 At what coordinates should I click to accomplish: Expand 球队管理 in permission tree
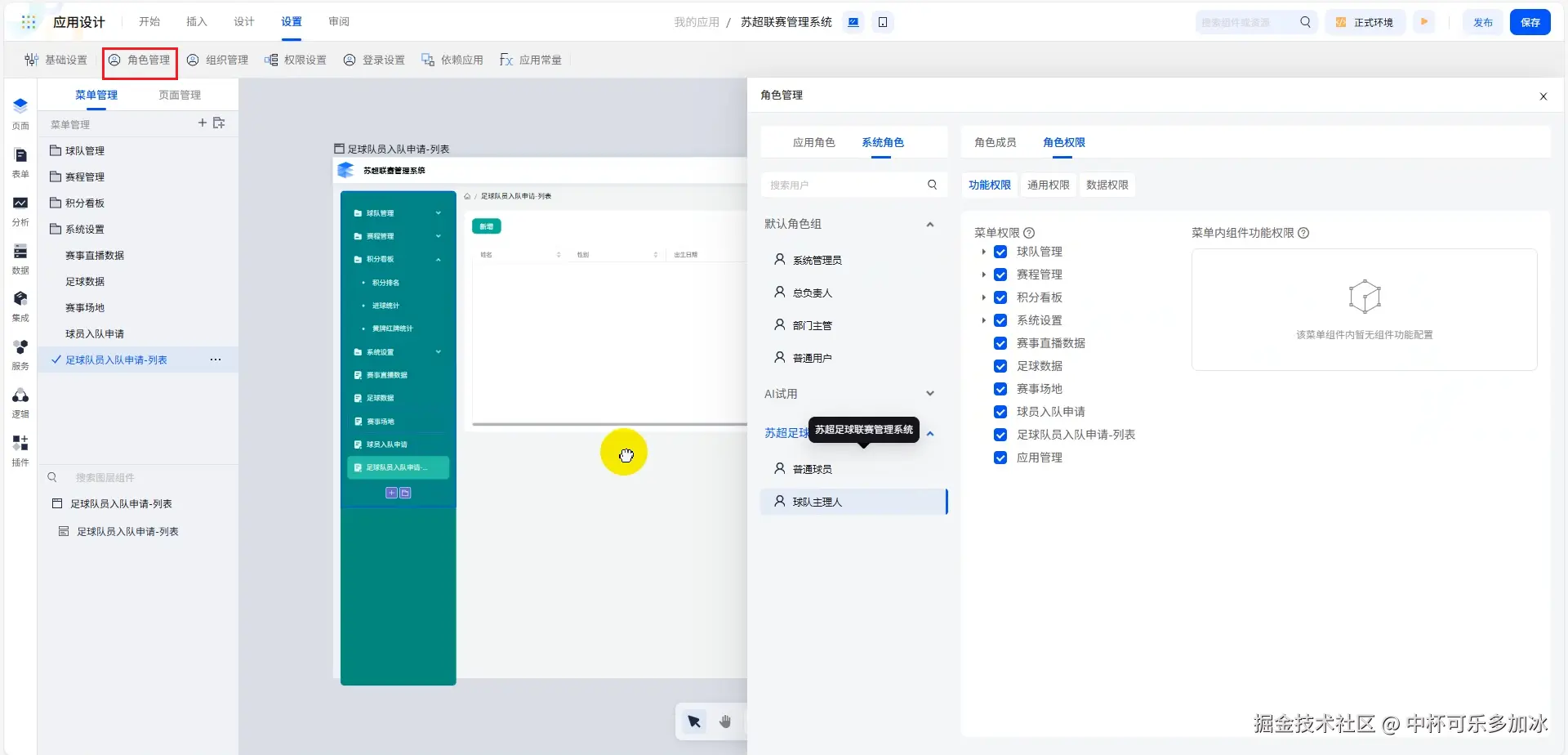point(983,252)
